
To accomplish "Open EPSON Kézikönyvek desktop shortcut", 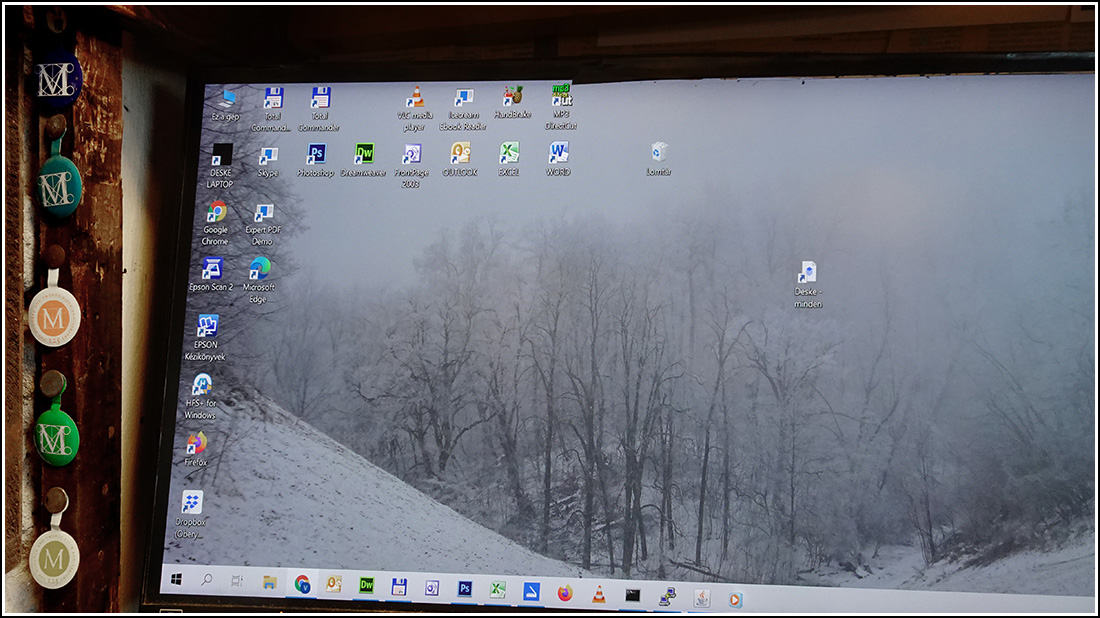I will pos(206,338).
